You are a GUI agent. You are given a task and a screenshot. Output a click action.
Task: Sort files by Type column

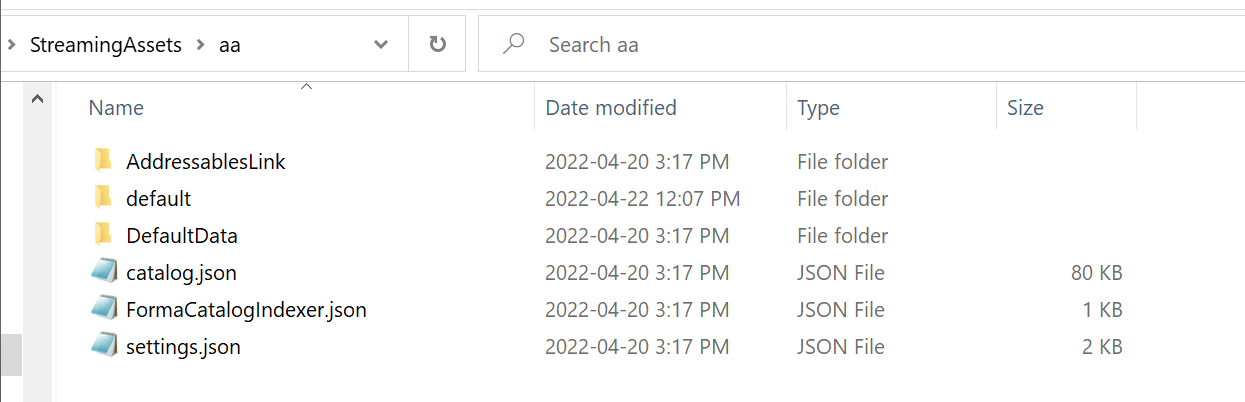click(818, 108)
